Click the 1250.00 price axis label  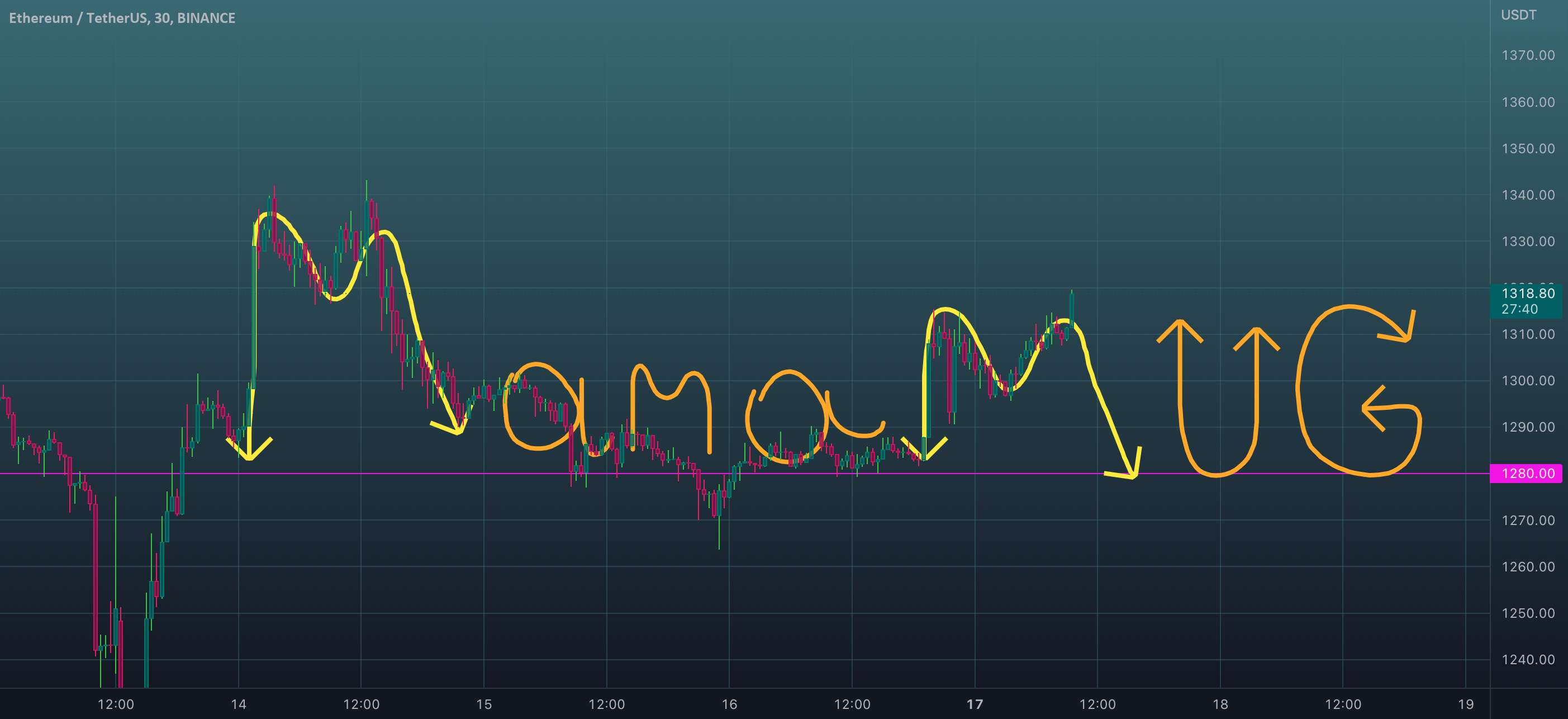click(1528, 613)
